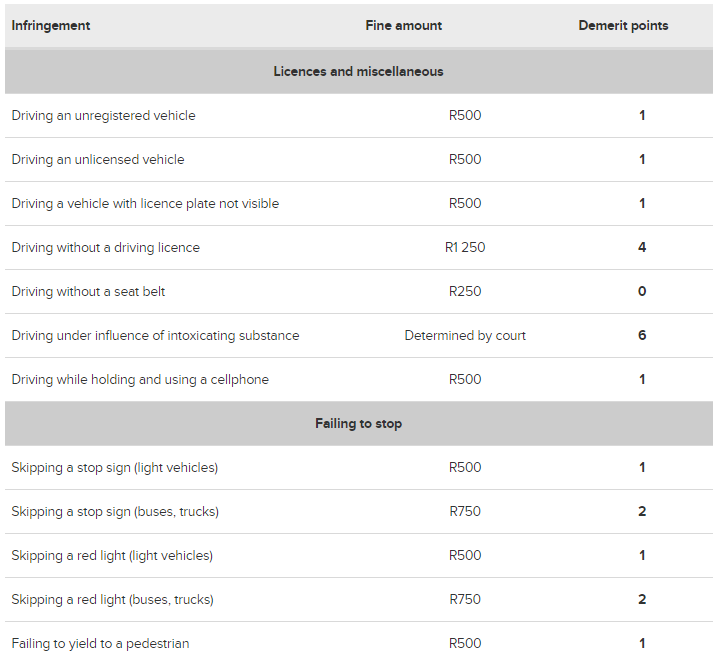Click the R1 250 fine amount
The image size is (718, 665).
465,247
